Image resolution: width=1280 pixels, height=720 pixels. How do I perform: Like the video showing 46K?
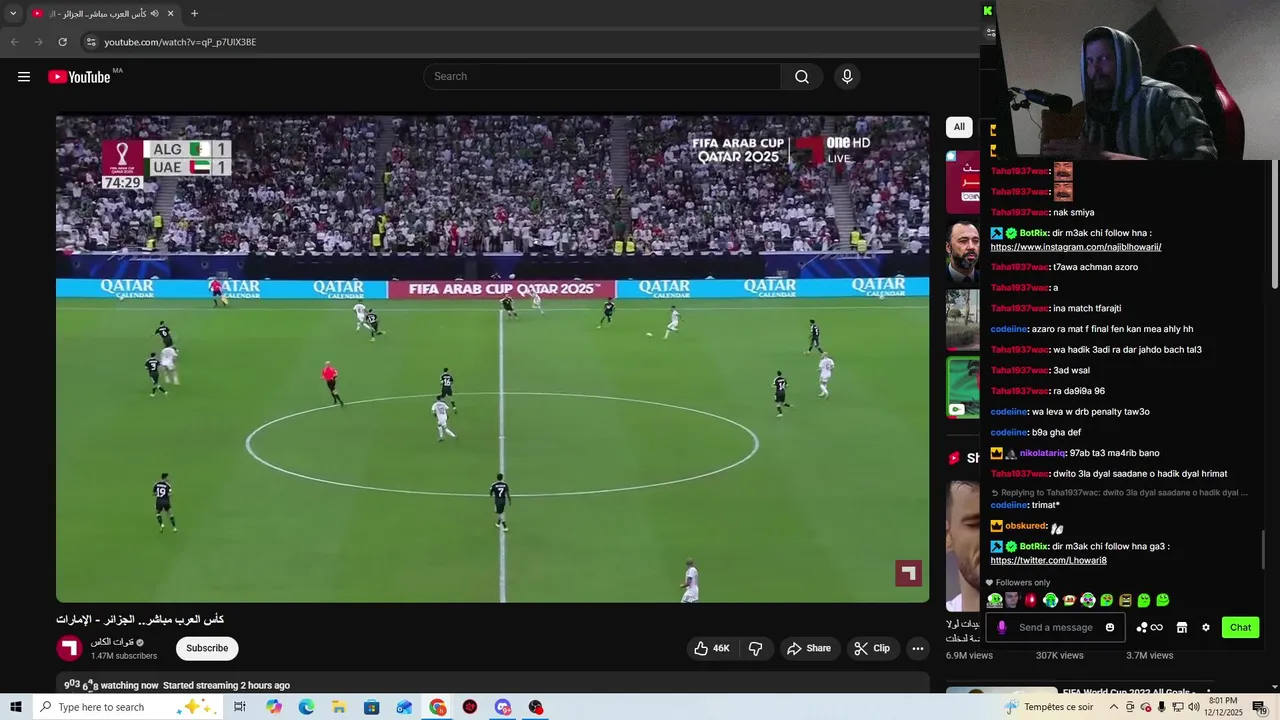point(712,648)
